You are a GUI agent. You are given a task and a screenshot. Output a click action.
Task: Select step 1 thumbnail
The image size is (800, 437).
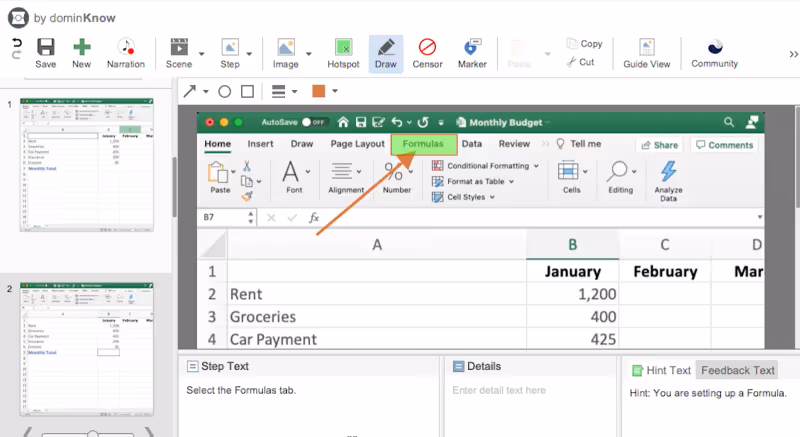point(87,165)
